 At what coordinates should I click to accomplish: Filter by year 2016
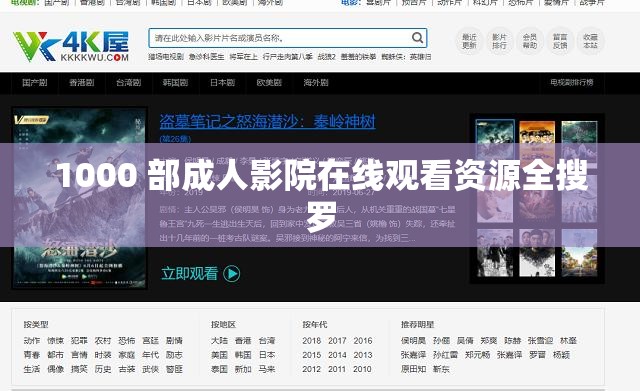pos(363,340)
